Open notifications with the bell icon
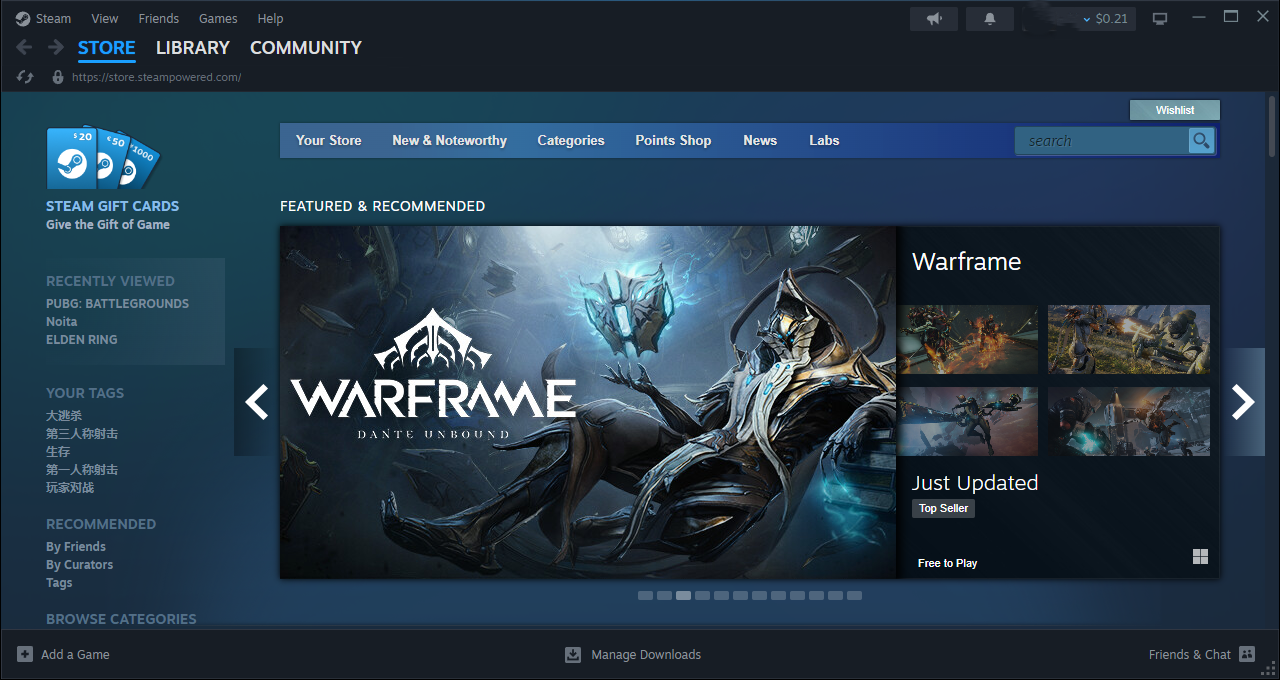1280x680 pixels. (x=990, y=18)
